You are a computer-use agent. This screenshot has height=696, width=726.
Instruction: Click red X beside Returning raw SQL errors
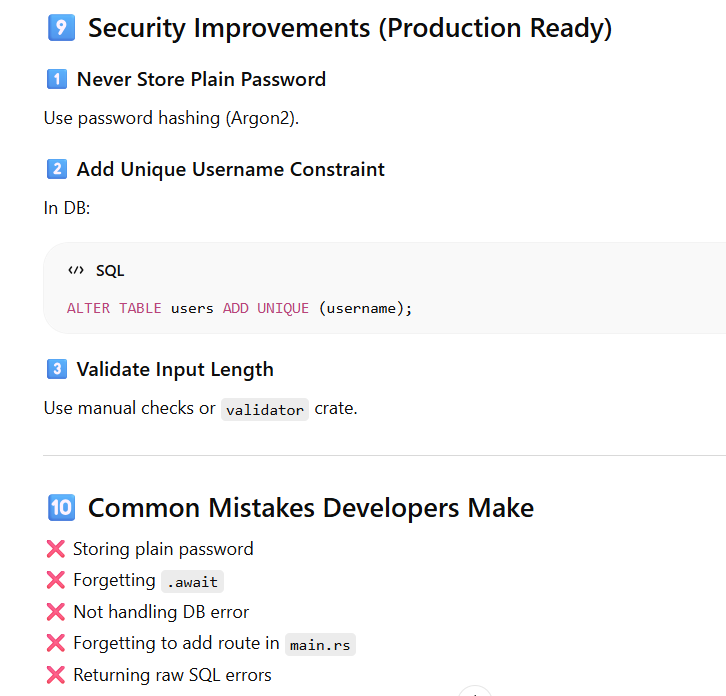pyautogui.click(x=55, y=675)
